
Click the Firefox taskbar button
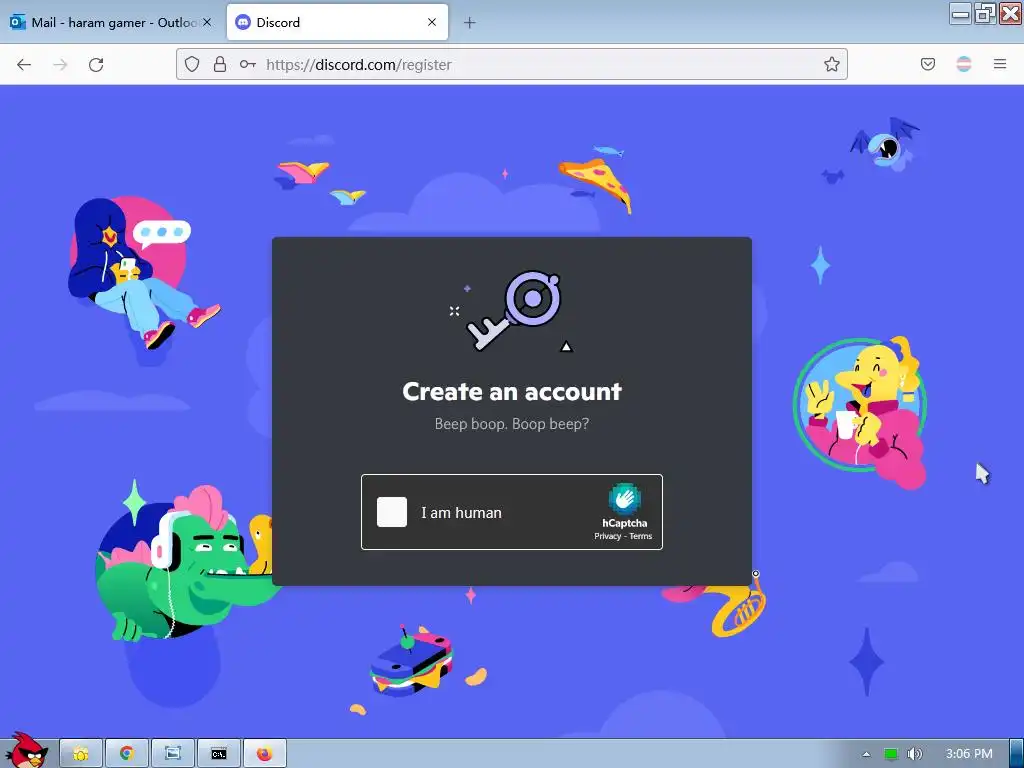pos(264,754)
